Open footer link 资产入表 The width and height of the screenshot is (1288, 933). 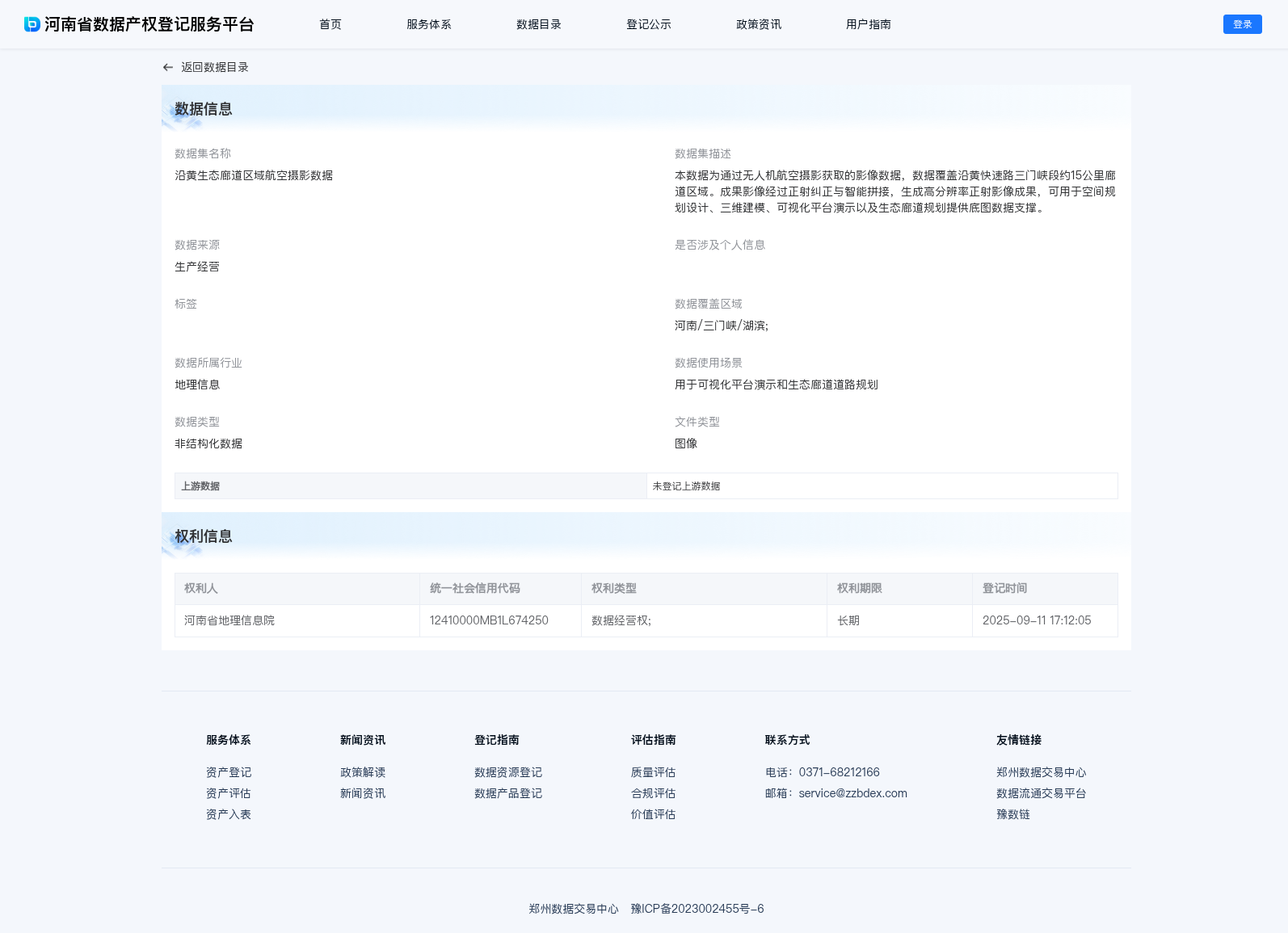pos(229,814)
